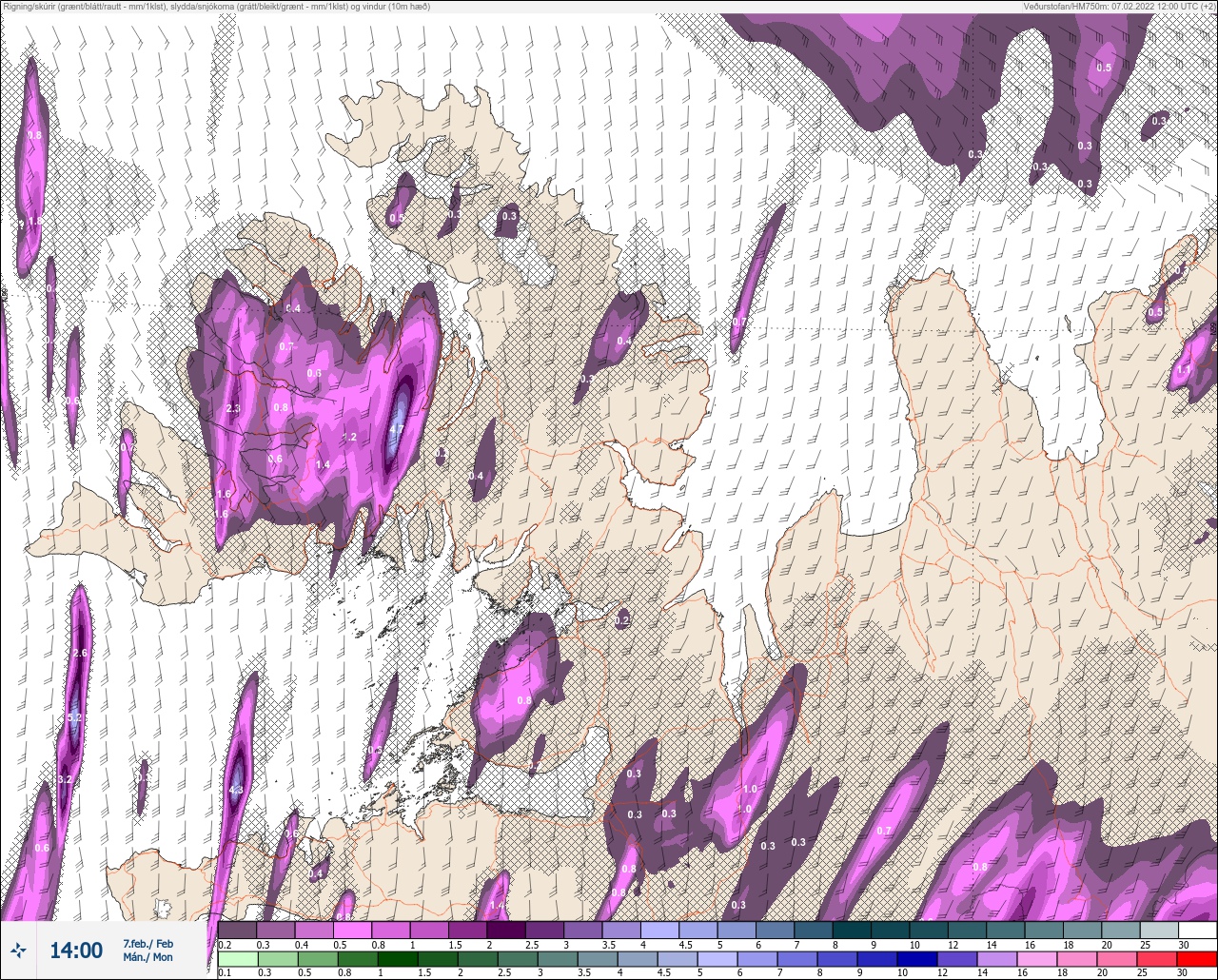Select lower legend violet swatch labeled 14
The image size is (1218, 980).
click(x=997, y=958)
